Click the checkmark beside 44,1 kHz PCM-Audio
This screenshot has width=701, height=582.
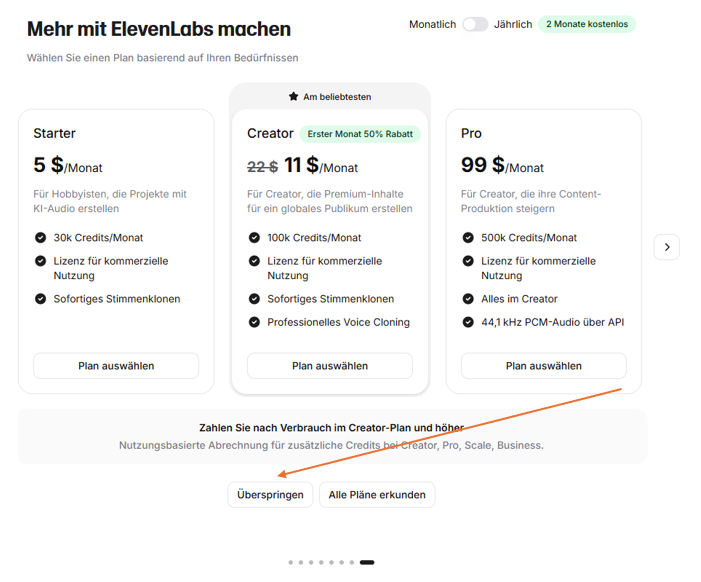(468, 322)
